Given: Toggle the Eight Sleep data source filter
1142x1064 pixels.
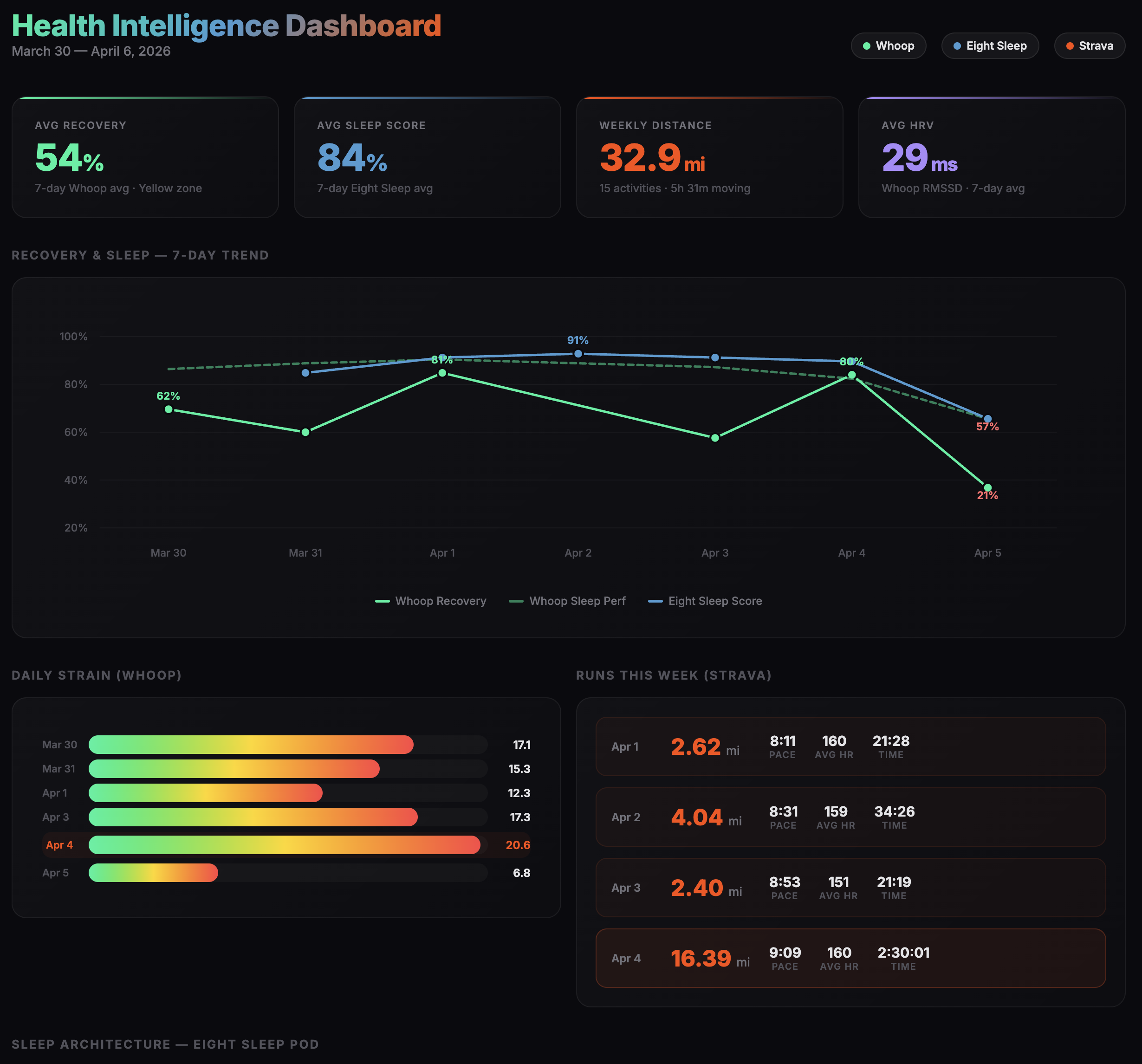Looking at the screenshot, I should [x=990, y=46].
